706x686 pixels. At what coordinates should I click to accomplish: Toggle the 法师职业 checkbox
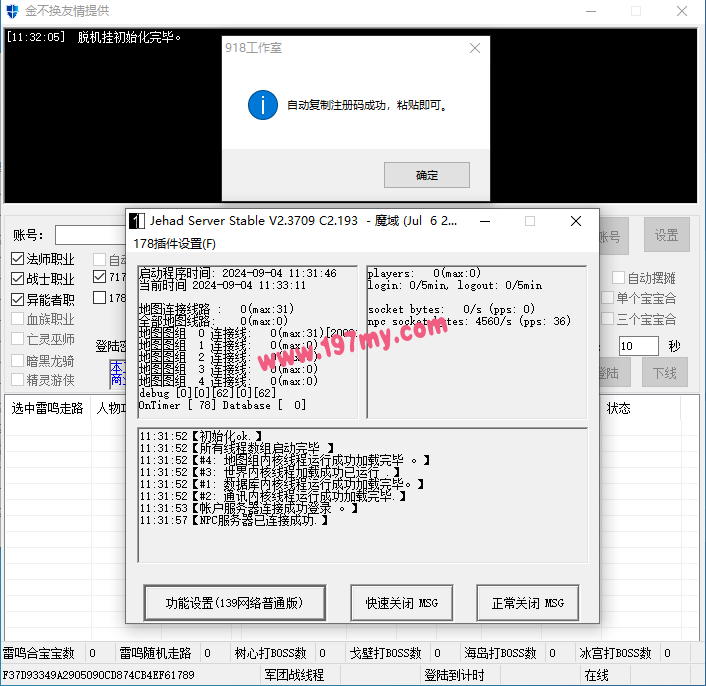[x=18, y=259]
